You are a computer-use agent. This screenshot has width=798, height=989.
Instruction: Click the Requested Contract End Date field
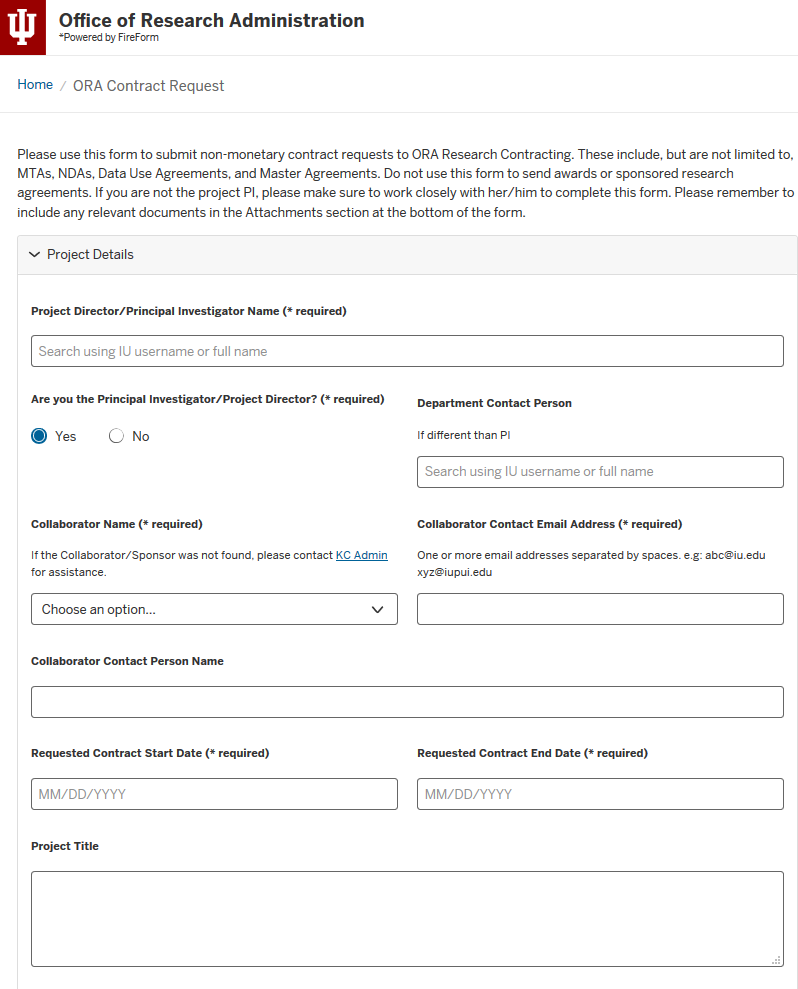click(600, 794)
